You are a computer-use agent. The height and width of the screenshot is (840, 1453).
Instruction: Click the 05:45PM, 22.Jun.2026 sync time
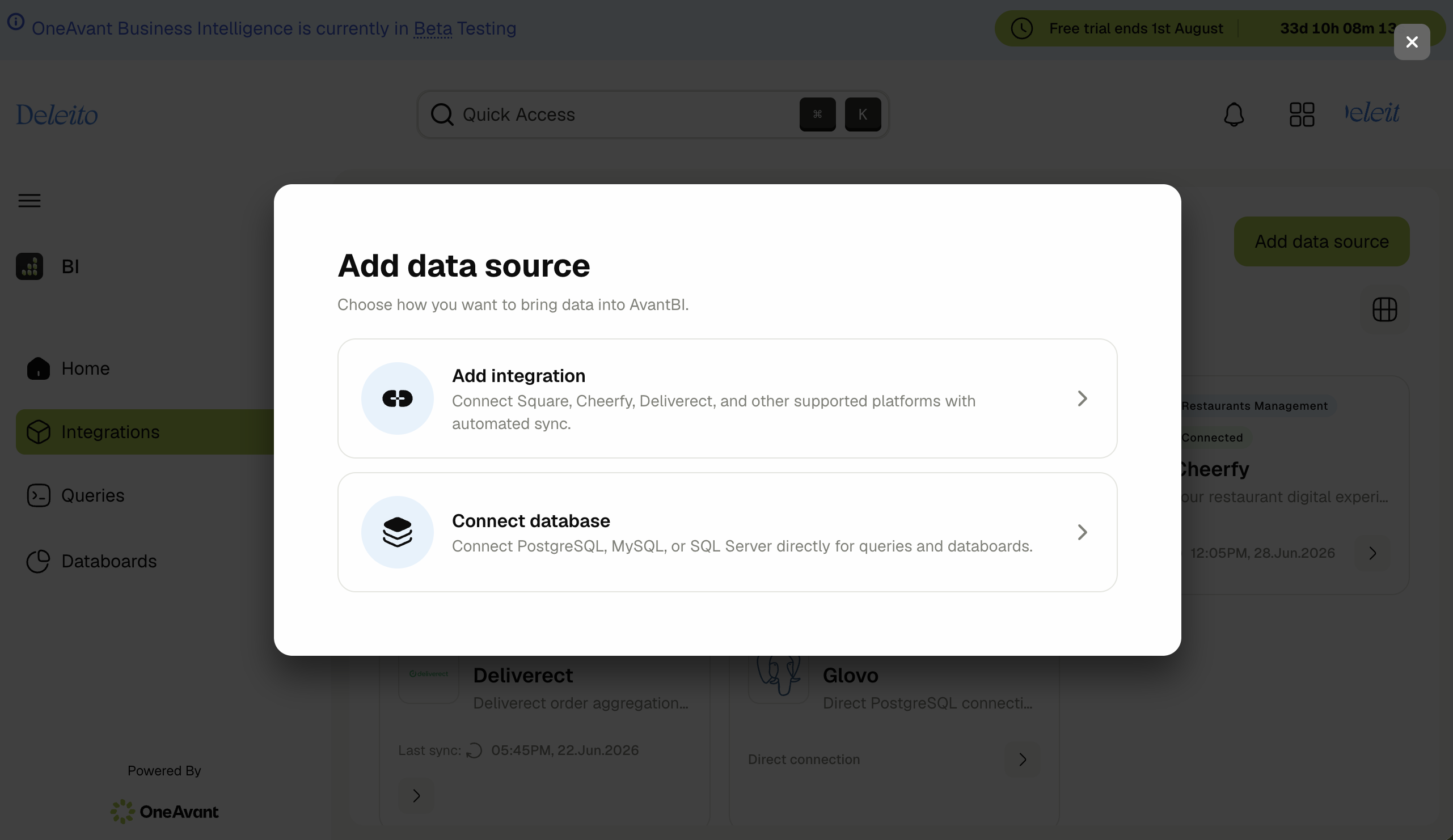[x=564, y=749]
